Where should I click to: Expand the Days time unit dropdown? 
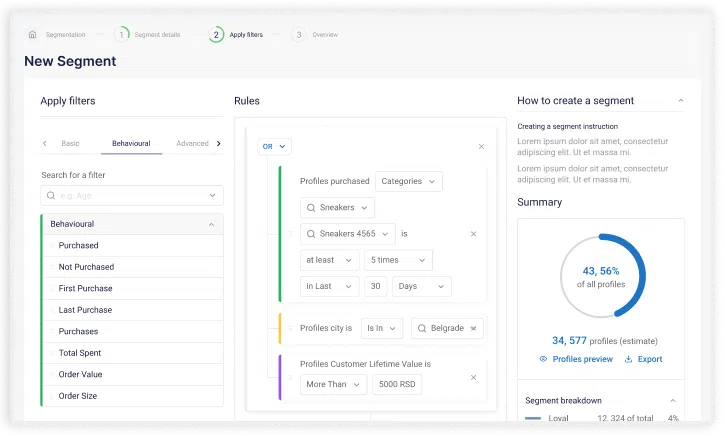click(x=423, y=286)
